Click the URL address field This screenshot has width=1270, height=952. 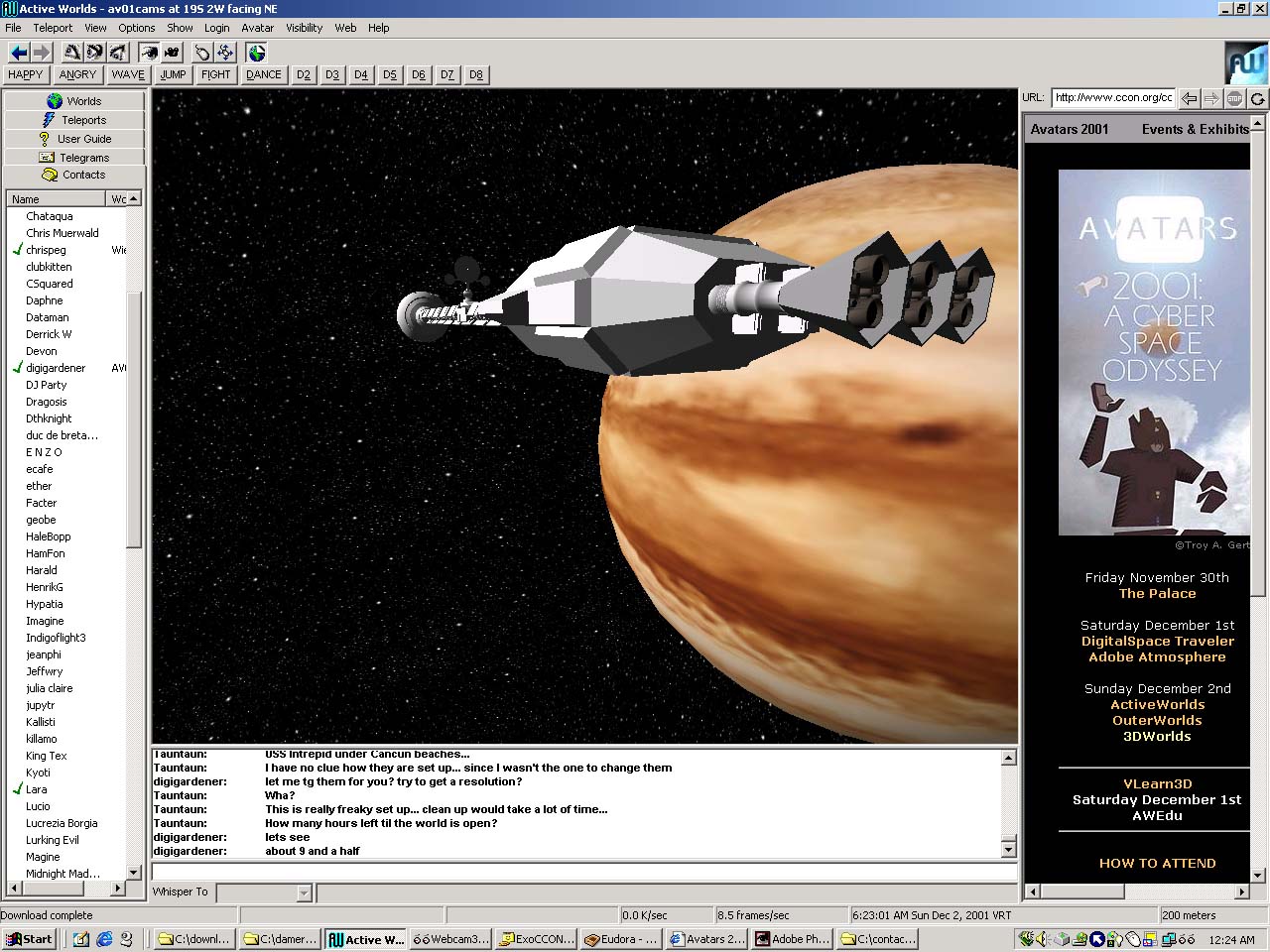(1113, 97)
